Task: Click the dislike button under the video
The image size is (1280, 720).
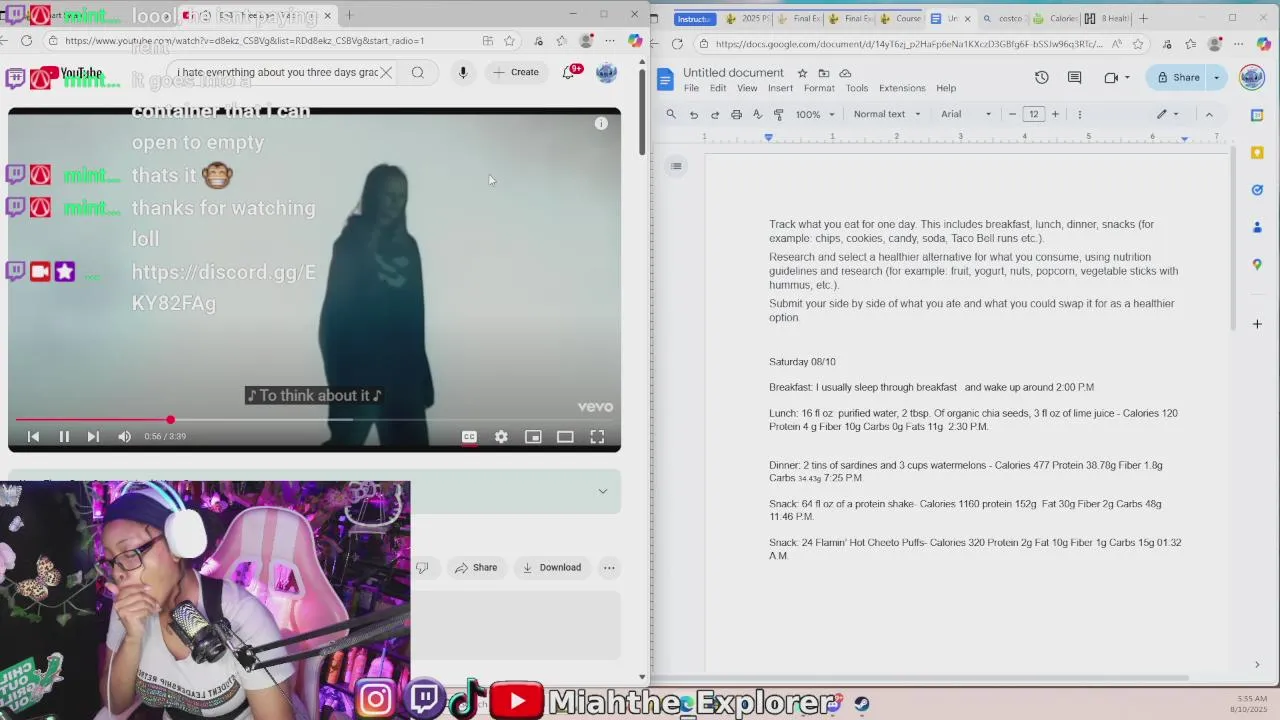Action: click(422, 568)
